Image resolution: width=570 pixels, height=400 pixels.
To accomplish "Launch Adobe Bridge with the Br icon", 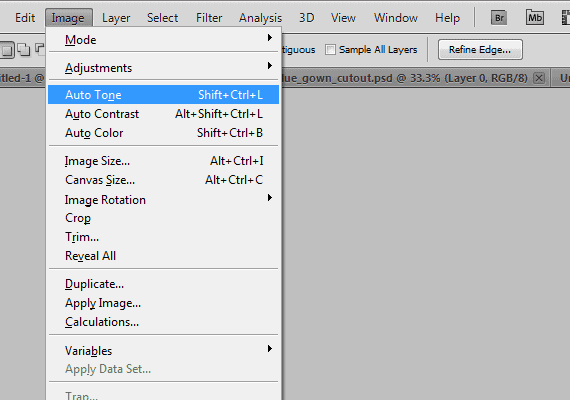I will pyautogui.click(x=499, y=17).
